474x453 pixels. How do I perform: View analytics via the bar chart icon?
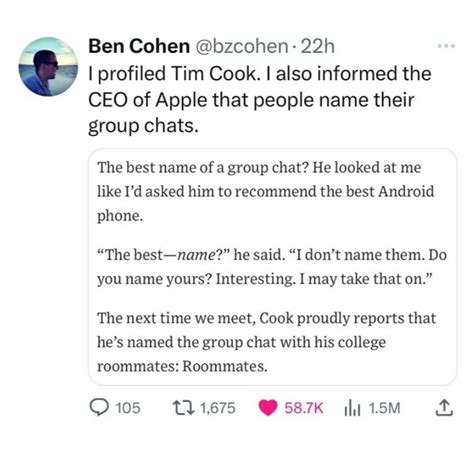[352, 408]
